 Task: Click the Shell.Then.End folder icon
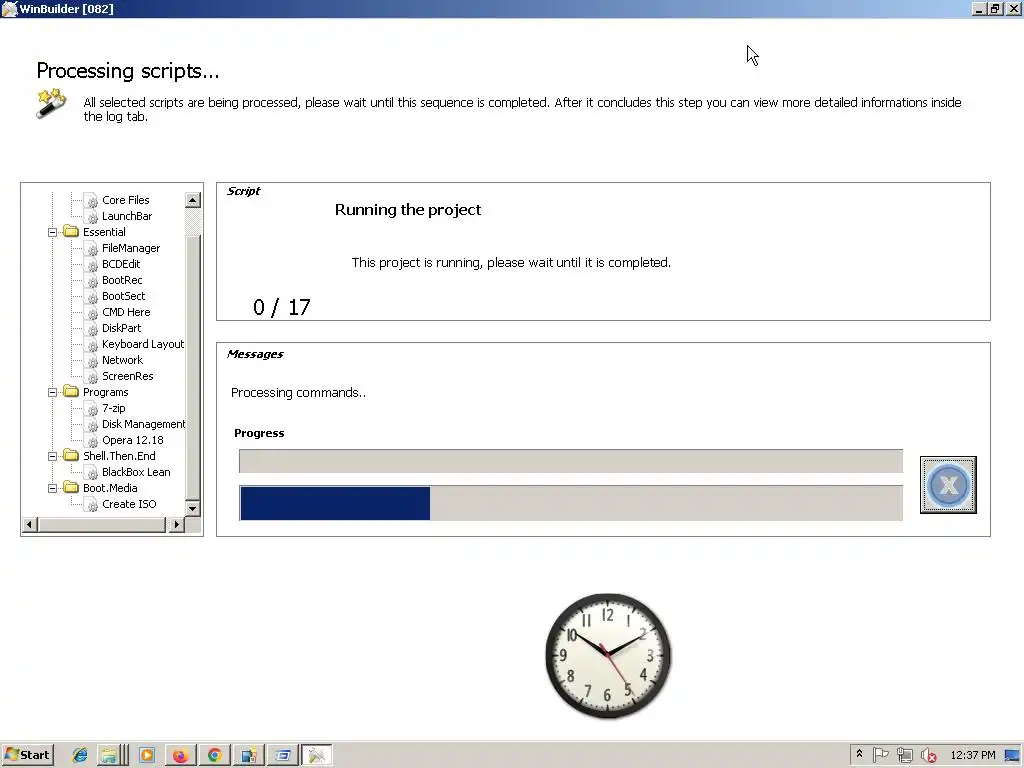[71, 456]
